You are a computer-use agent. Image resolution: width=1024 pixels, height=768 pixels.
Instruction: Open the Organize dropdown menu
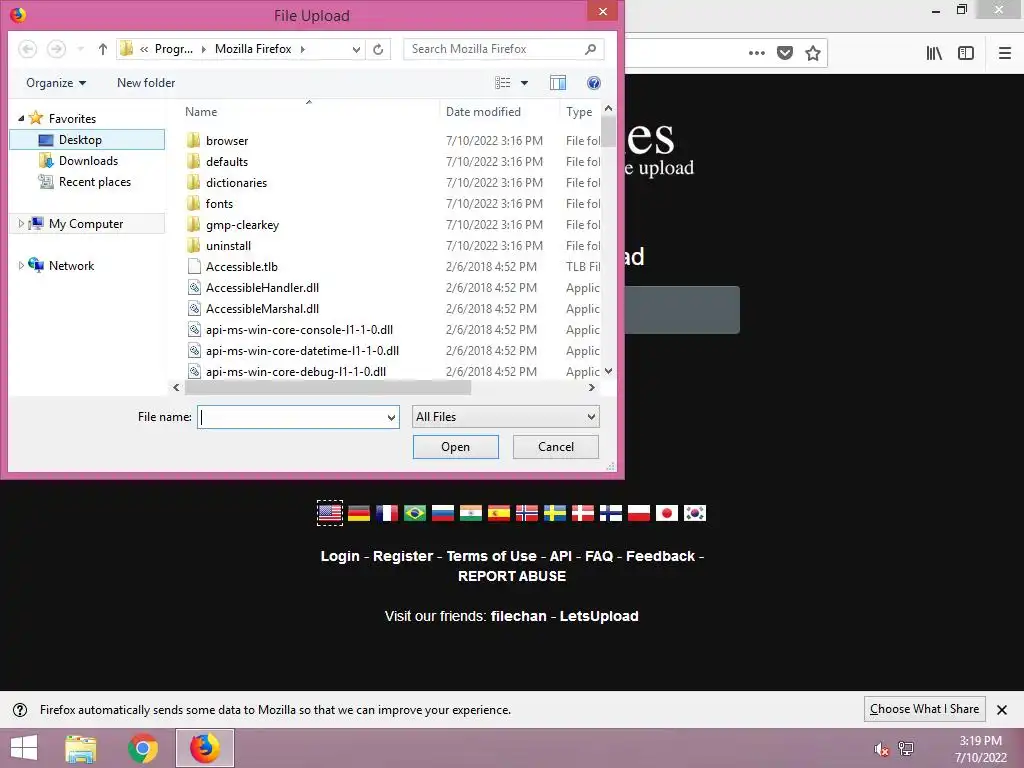tap(56, 83)
